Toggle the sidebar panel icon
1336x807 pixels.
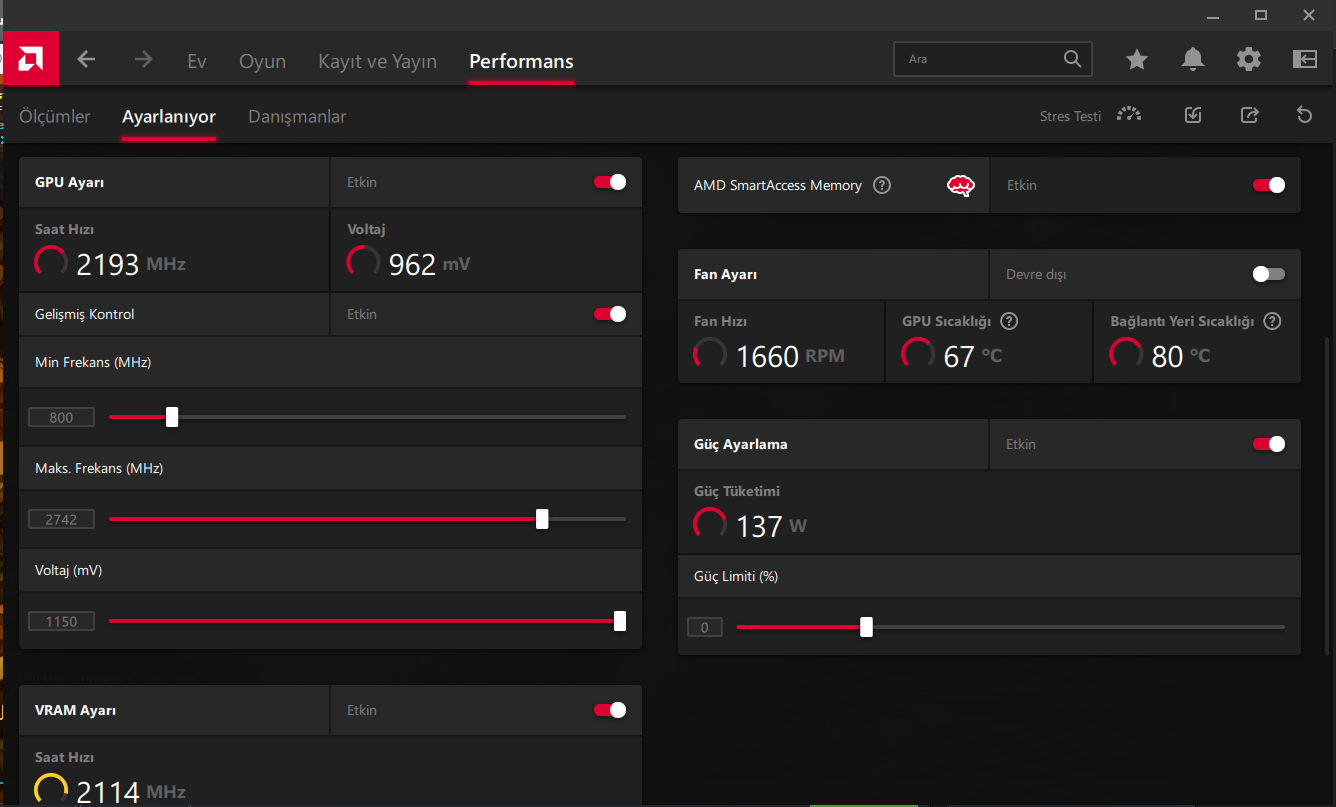1305,60
